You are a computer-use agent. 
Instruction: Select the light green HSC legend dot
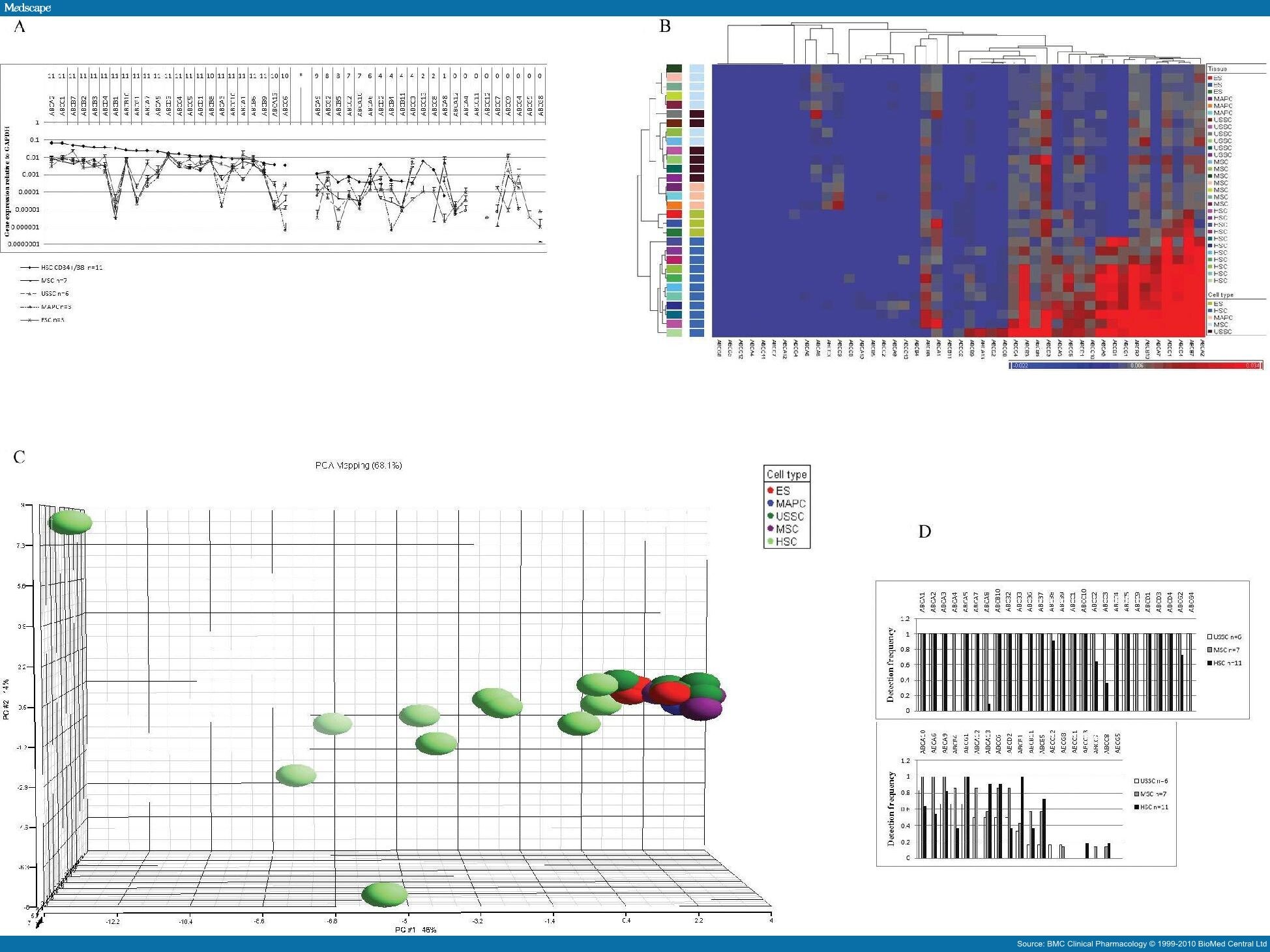[x=771, y=541]
